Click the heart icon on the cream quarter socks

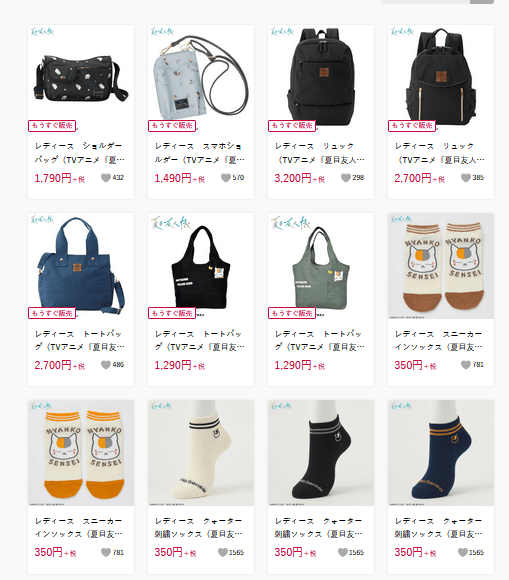coord(223,552)
